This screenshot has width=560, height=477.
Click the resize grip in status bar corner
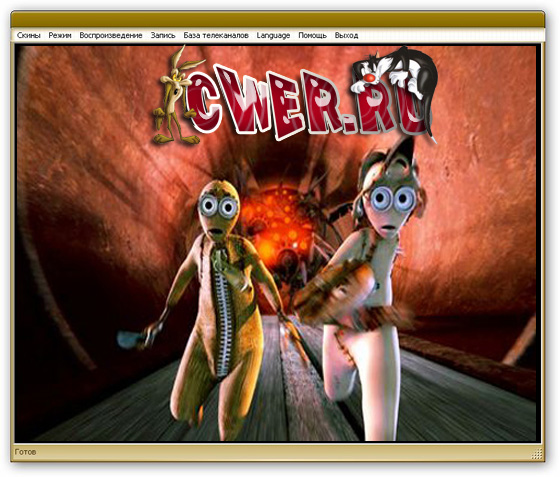tap(537, 454)
